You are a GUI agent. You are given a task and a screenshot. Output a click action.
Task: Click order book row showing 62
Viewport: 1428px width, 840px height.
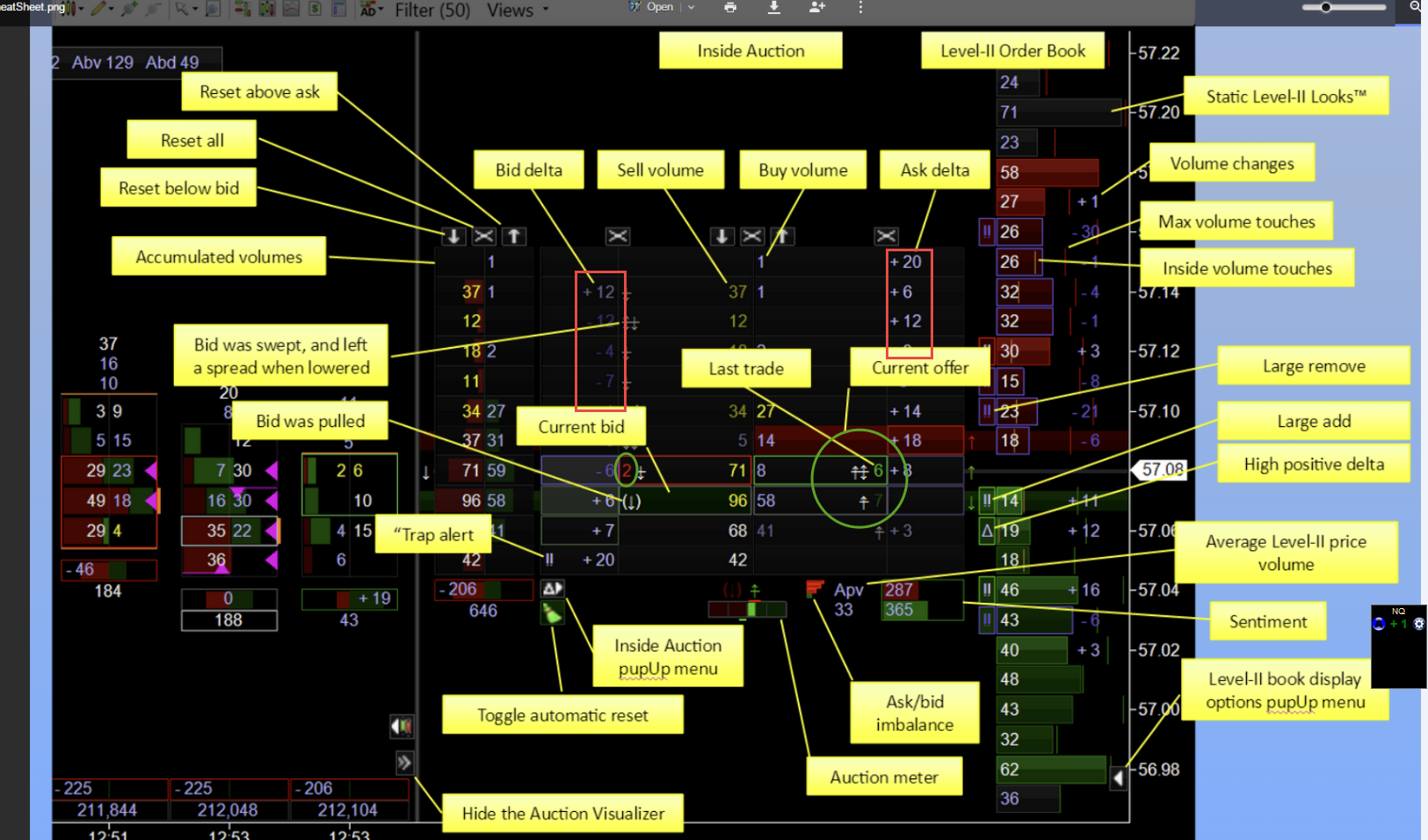[1051, 770]
